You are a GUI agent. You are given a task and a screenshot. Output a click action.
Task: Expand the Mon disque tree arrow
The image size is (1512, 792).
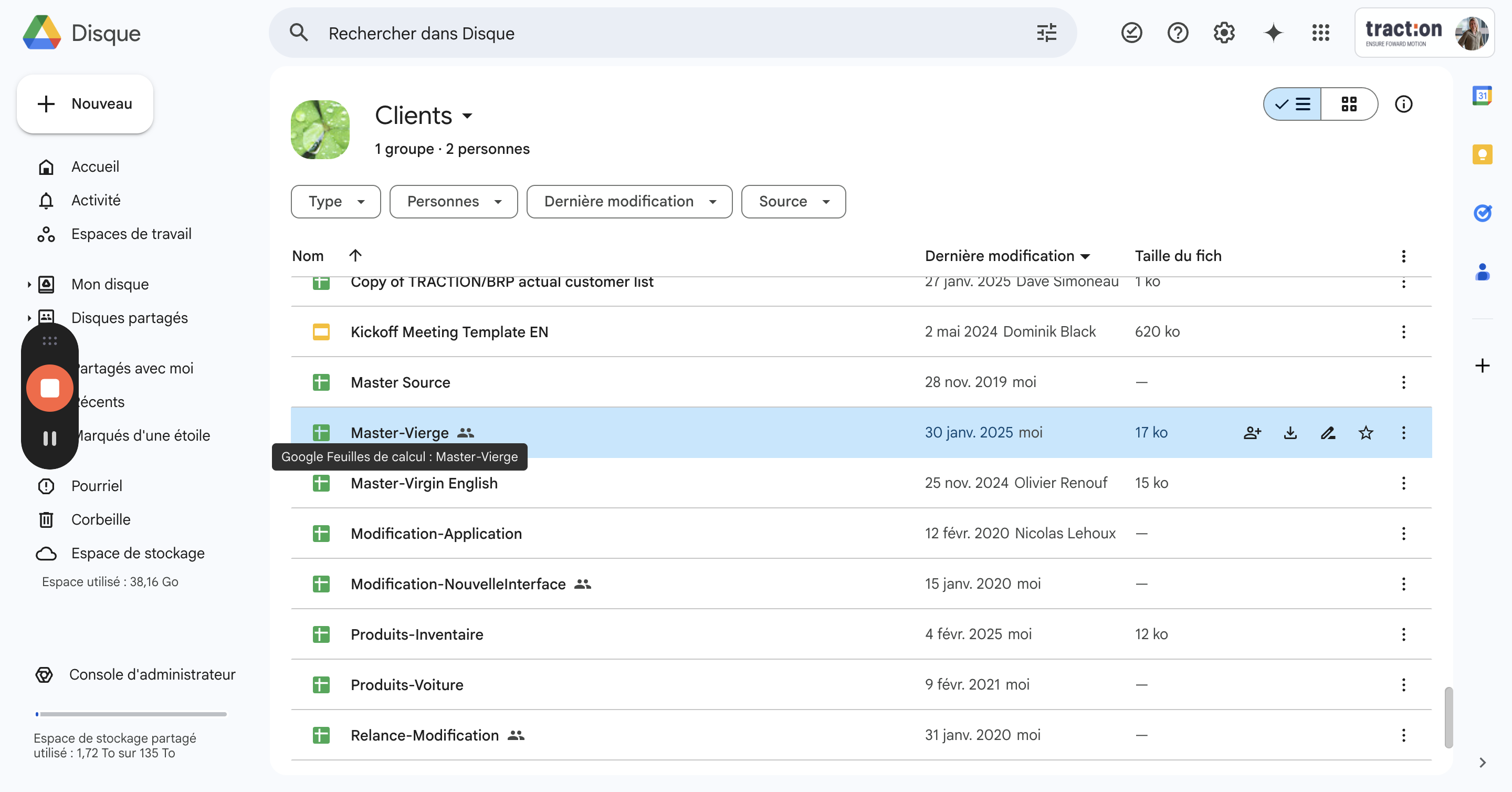(29, 284)
